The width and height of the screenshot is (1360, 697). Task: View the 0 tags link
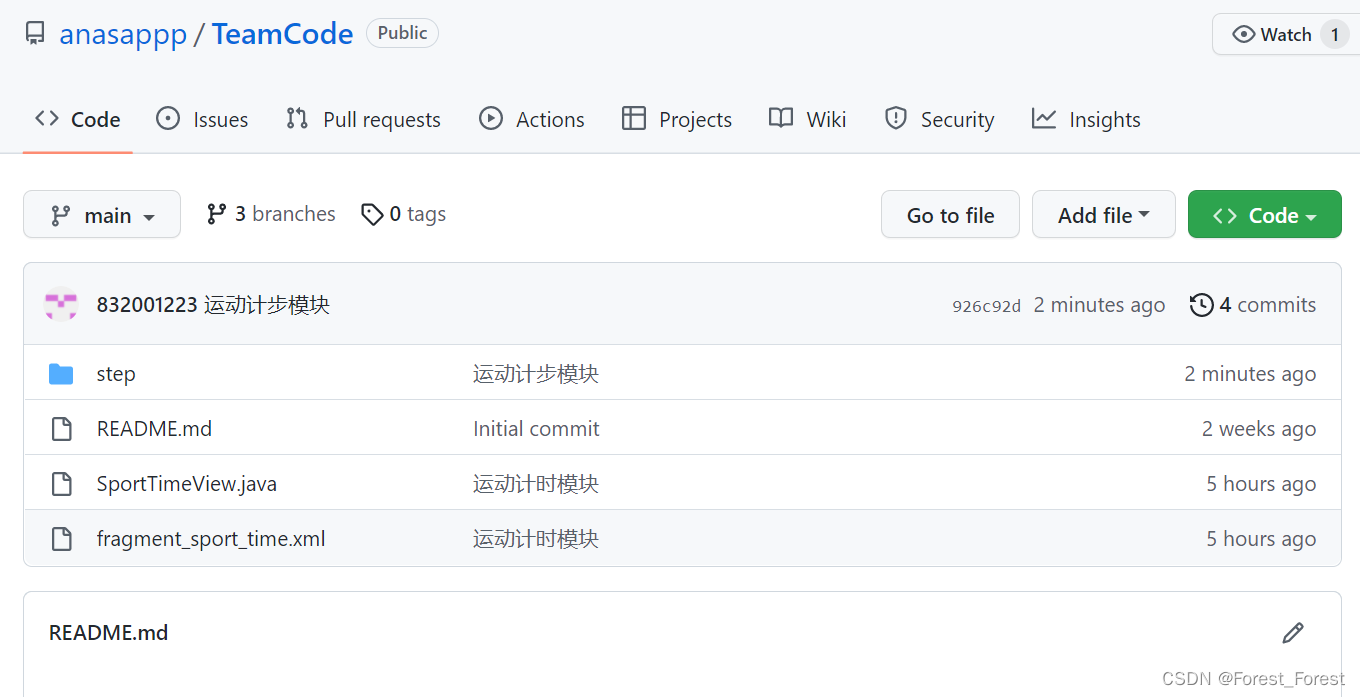click(x=404, y=214)
